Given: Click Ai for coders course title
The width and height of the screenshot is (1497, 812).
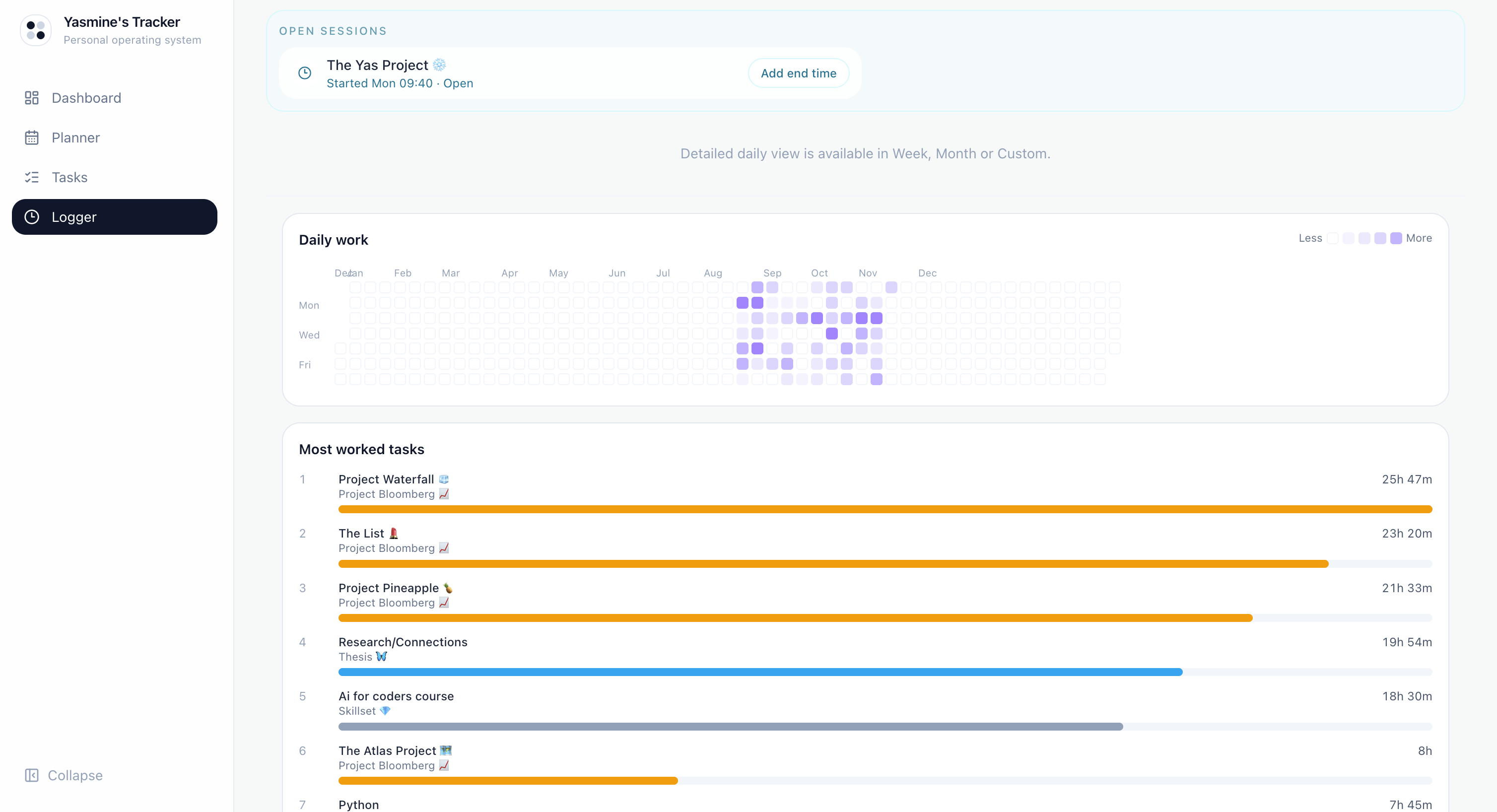Looking at the screenshot, I should [x=396, y=696].
